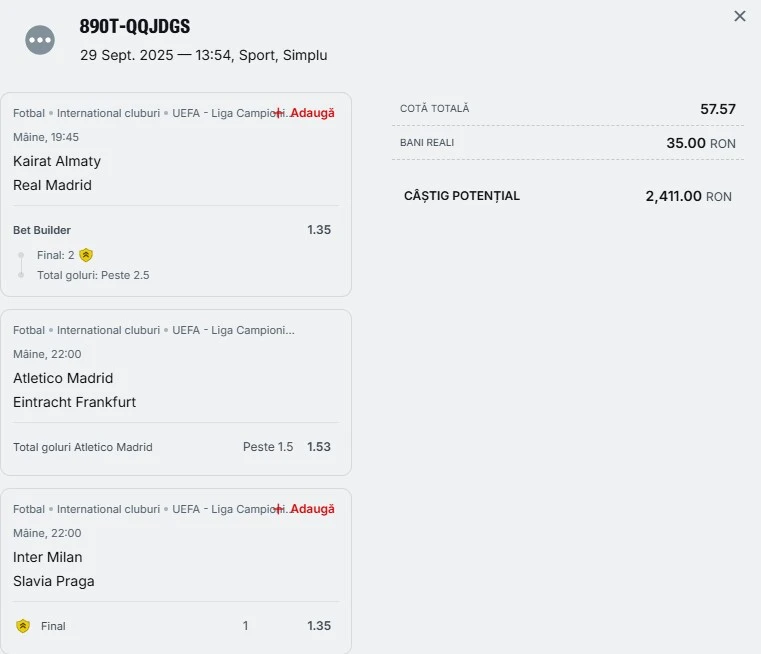Click the shield icon in Inter Milan card

click(x=23, y=626)
